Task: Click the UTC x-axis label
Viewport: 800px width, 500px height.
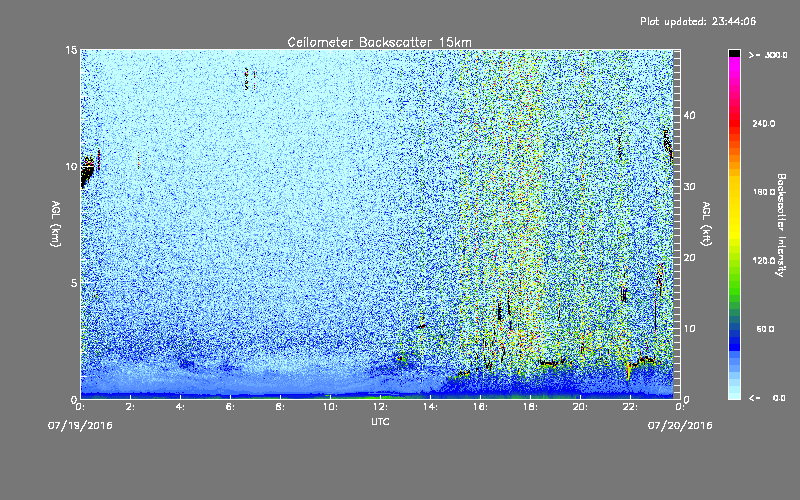Action: click(380, 421)
